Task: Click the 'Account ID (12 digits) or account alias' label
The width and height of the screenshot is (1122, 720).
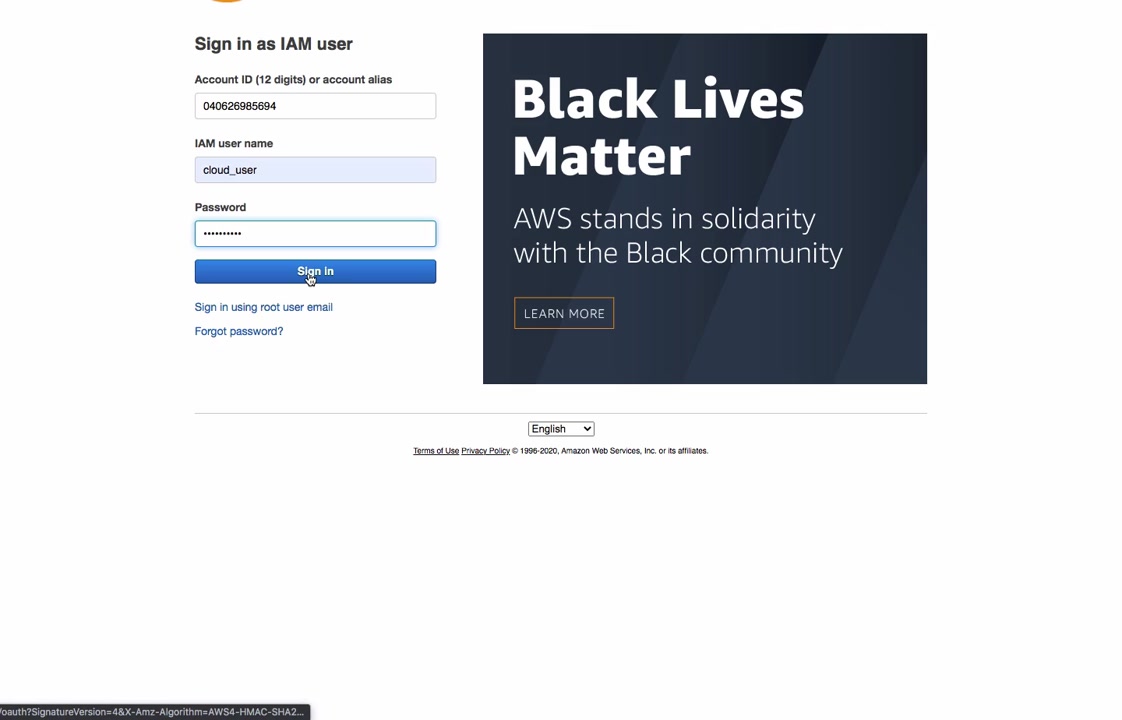Action: 293,79
